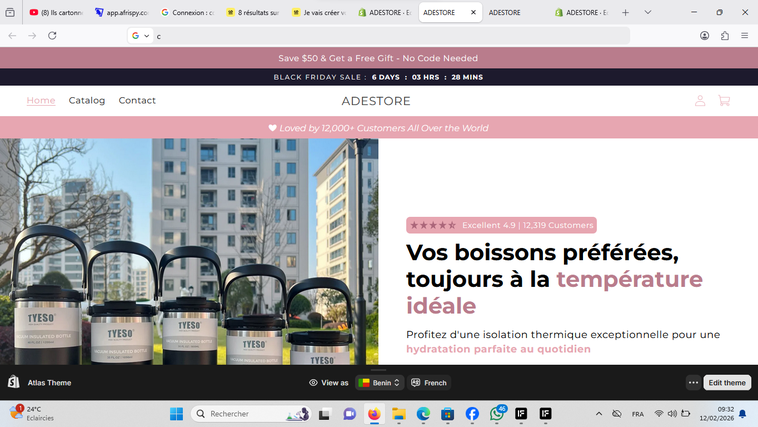Click the FRA keyboard language indicator

[638, 414]
